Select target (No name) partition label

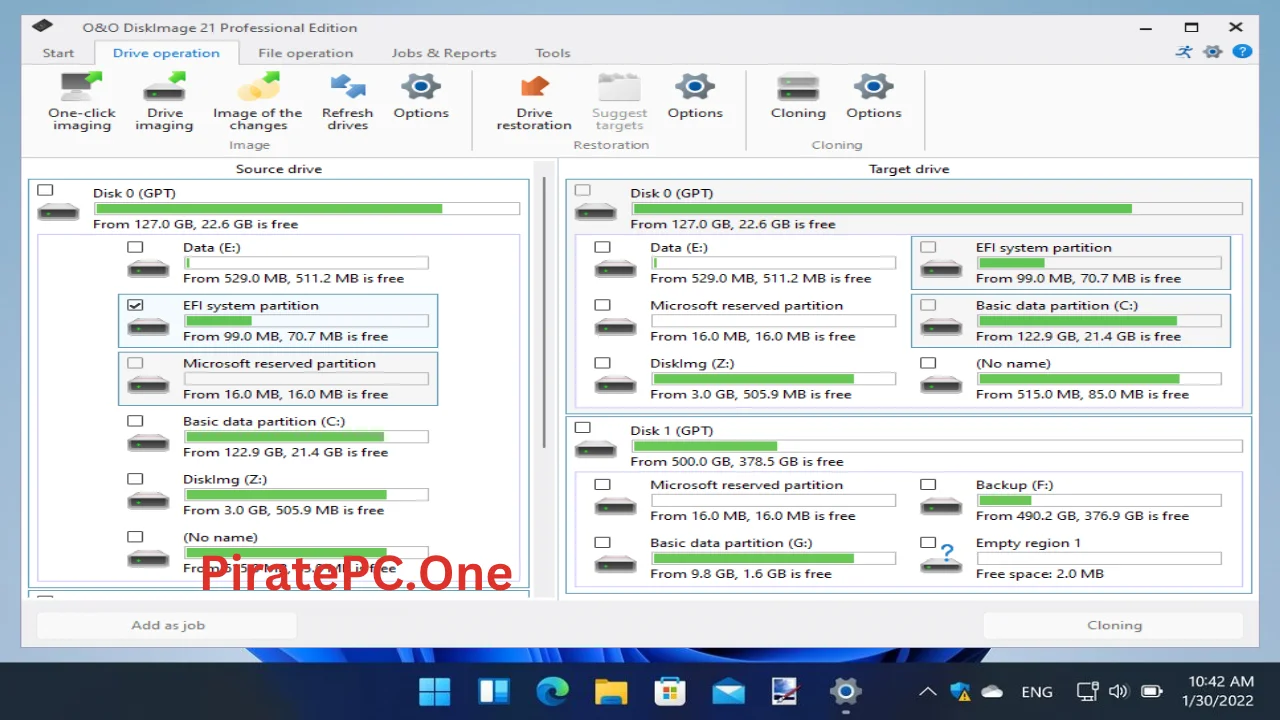pos(1013,363)
